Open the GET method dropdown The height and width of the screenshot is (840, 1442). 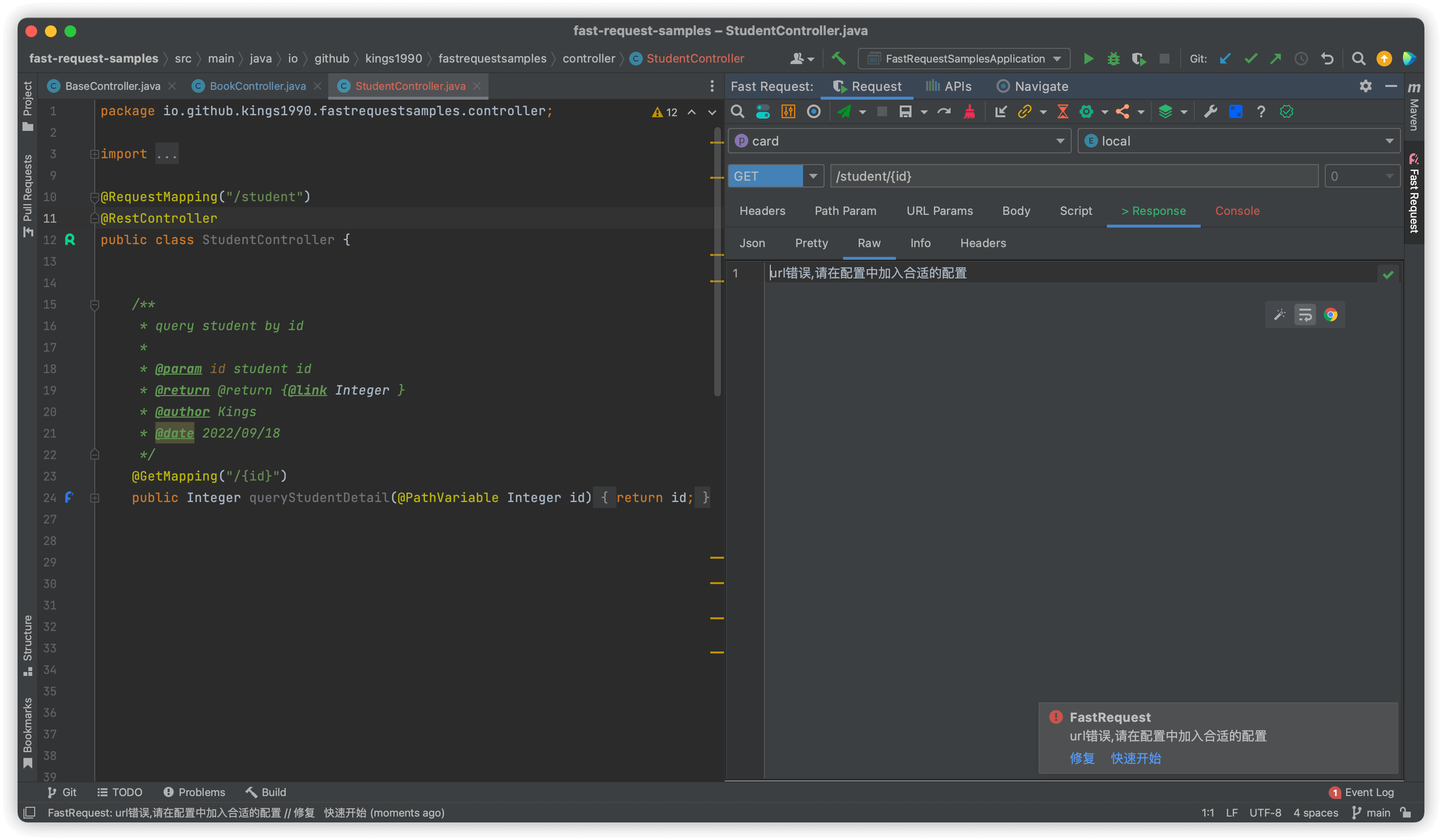(812, 176)
